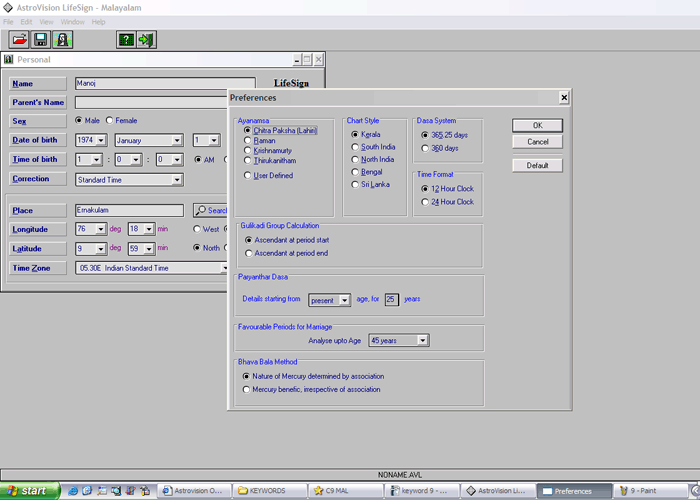The image size is (700, 500).
Task: Select Nature of Mercury determined by association
Action: point(313,376)
